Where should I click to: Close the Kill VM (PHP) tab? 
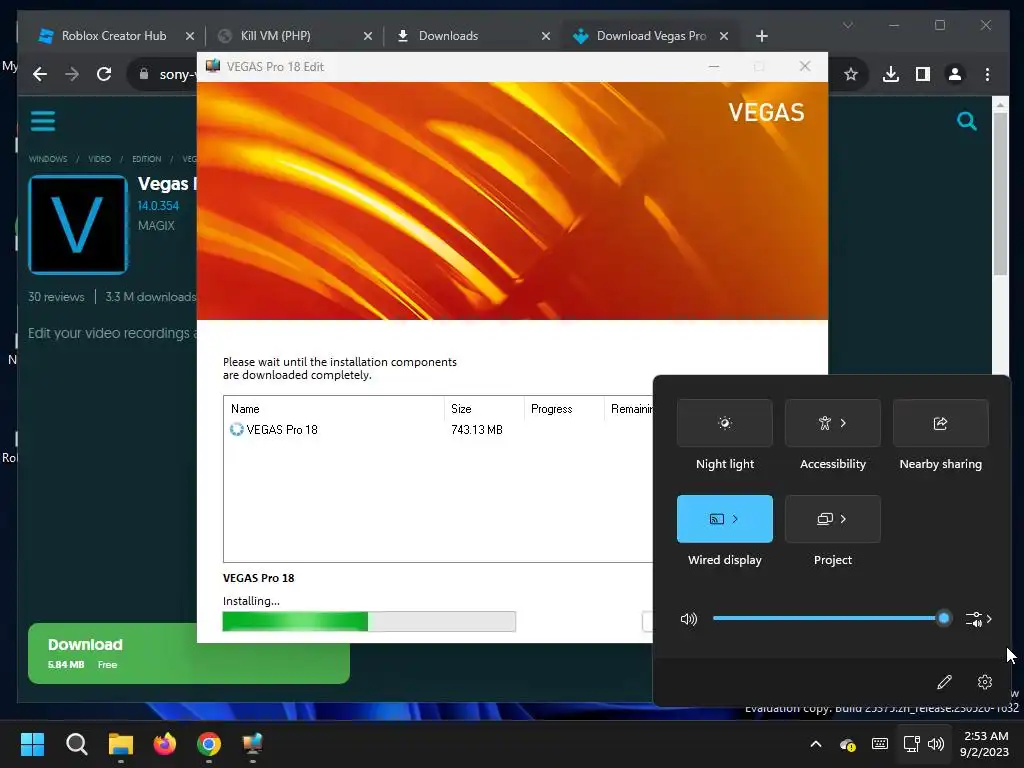[368, 36]
